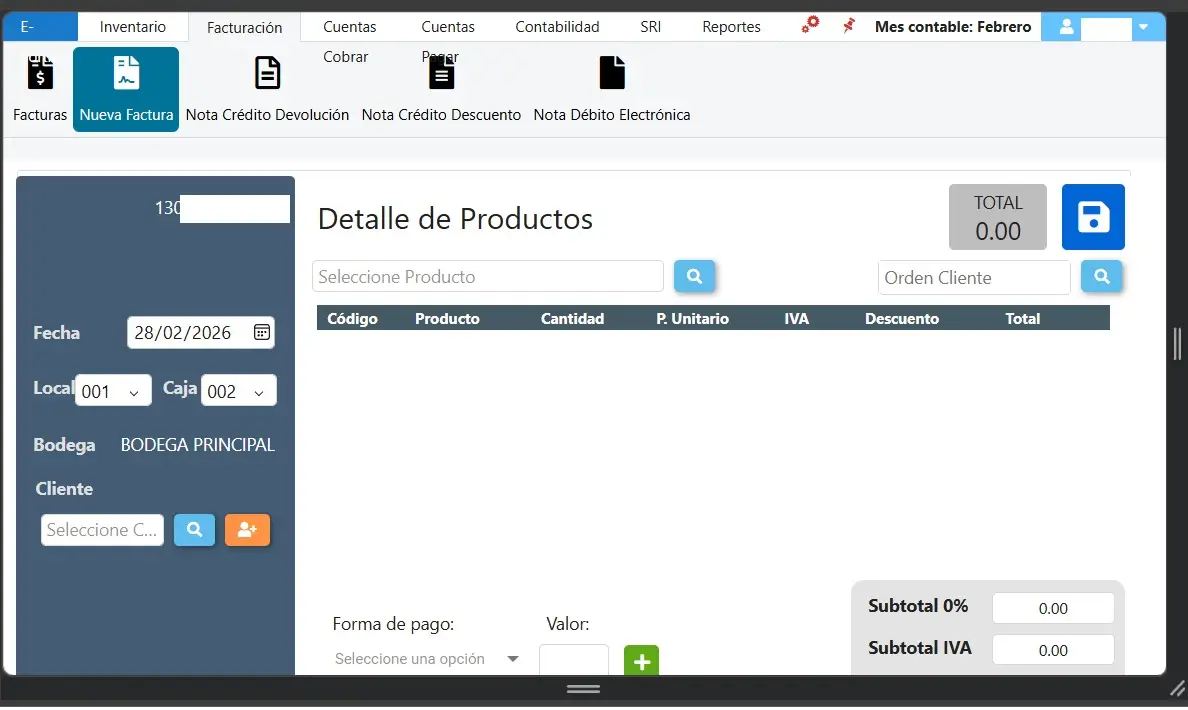Open Nota Crédito Devolución
The width and height of the screenshot is (1188, 710).
click(267, 88)
